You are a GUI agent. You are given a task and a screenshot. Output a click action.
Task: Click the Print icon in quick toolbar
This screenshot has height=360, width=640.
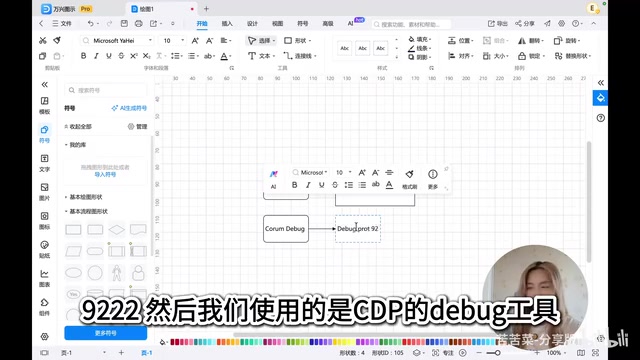139,24
